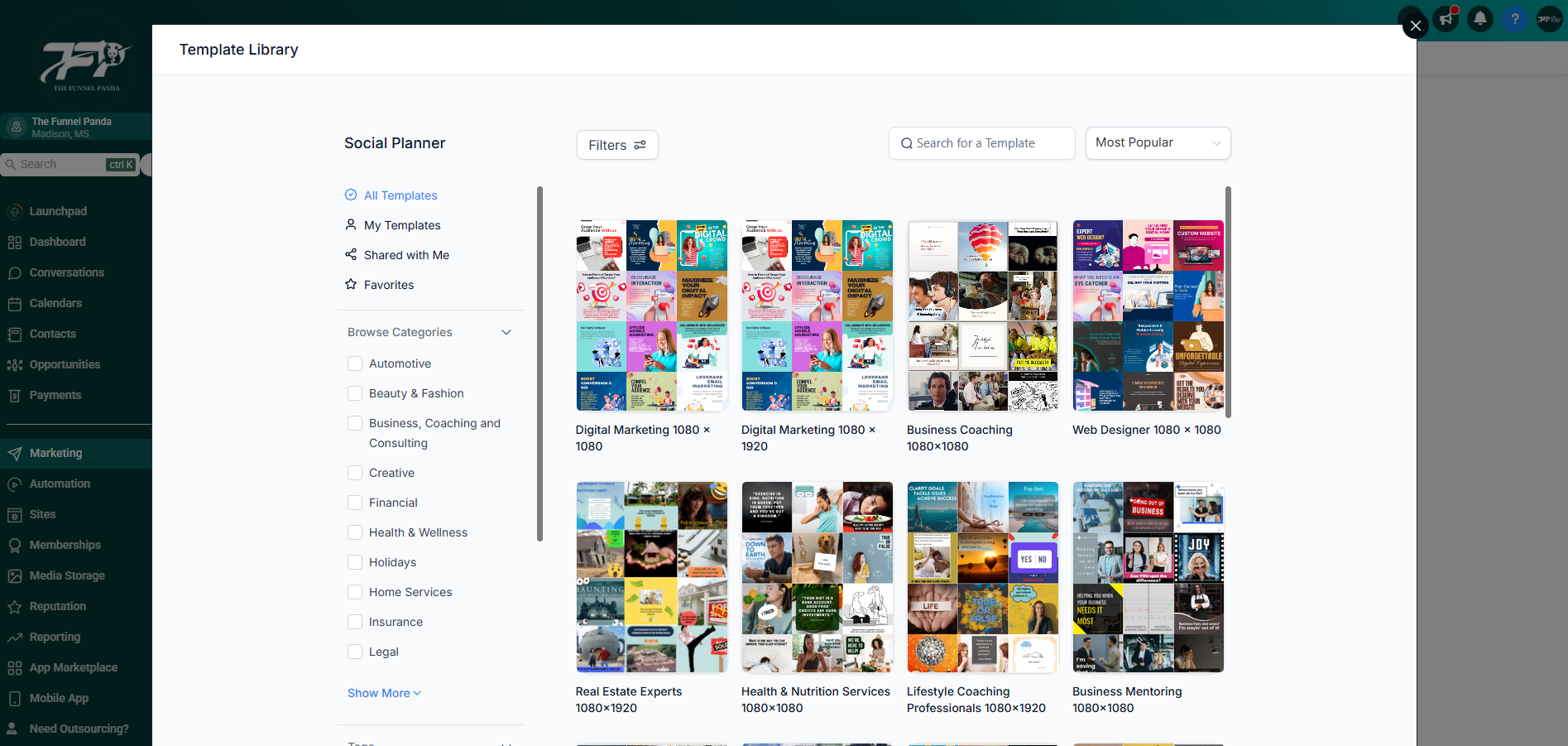Enable the Health & Wellness checkbox
Viewport: 1568px width, 746px height.
point(355,532)
